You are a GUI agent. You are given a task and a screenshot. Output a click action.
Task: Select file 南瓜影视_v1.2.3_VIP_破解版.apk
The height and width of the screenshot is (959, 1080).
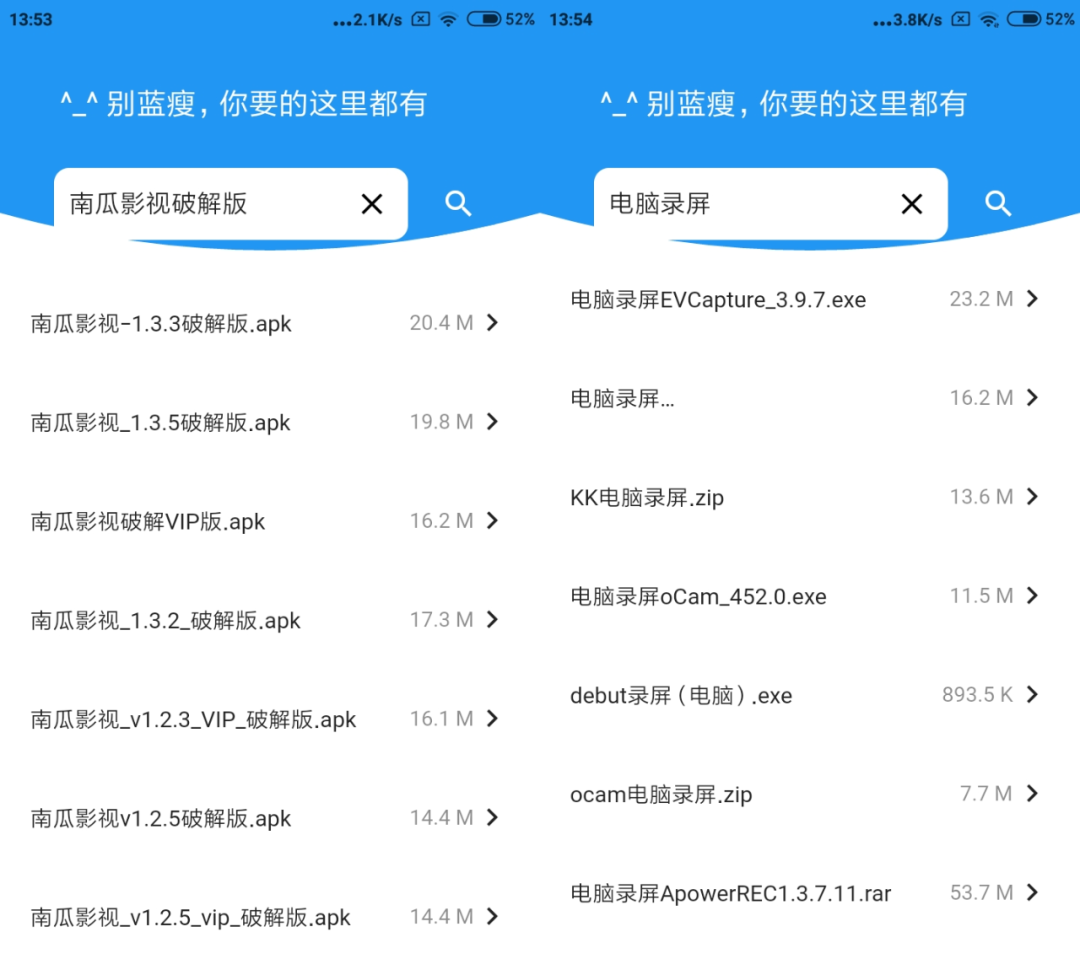pos(194,720)
